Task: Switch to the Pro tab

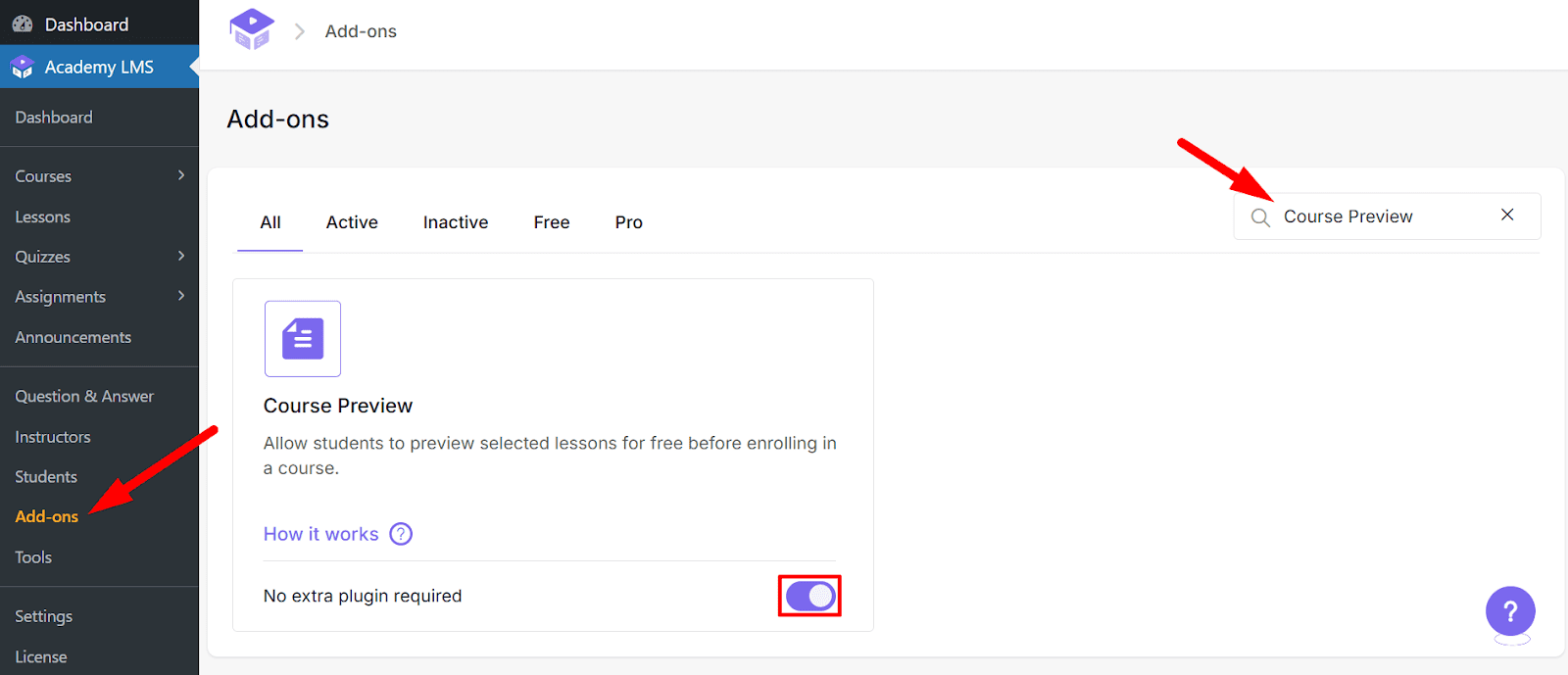Action: 628,222
